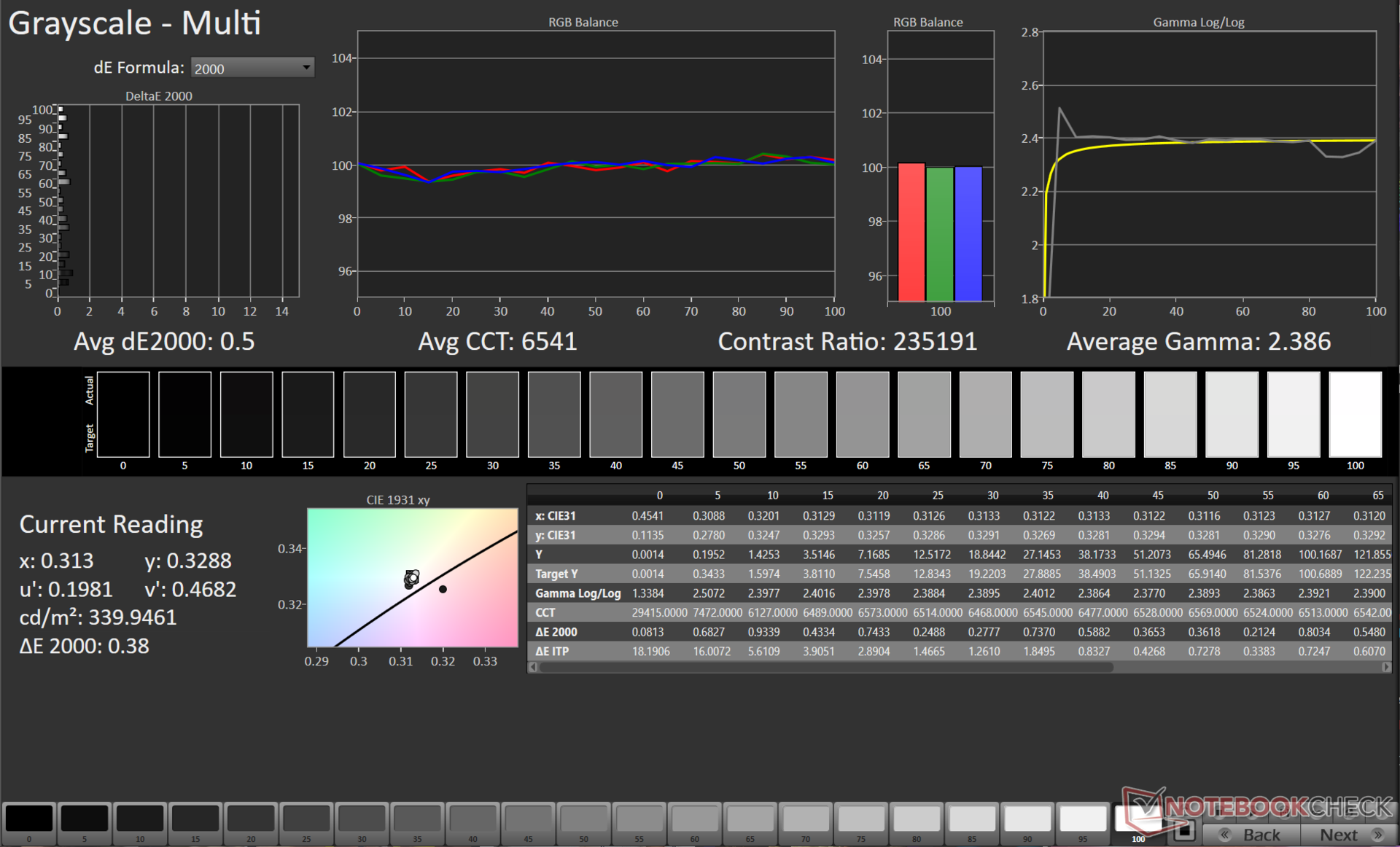Click the 100 Actual/Target white swatch
Viewport: 1400px width, 847px height.
click(x=1355, y=414)
